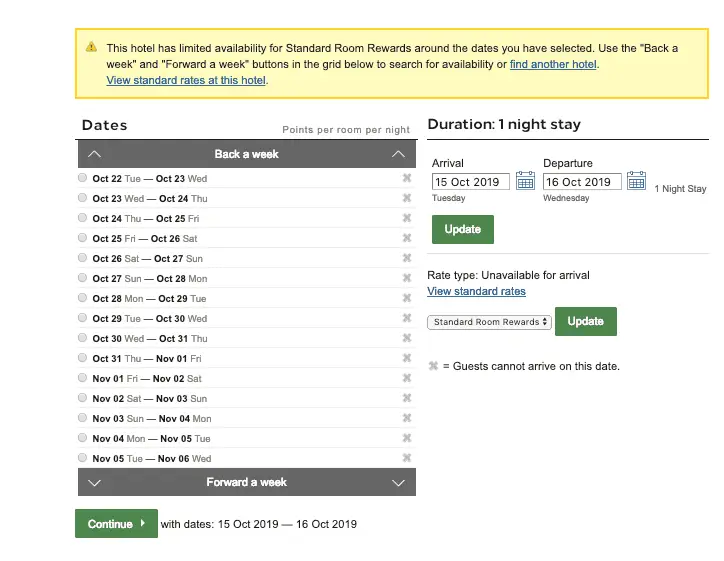Click unavailable X icon for Oct 22 row
The width and height of the screenshot is (724, 561).
pos(407,178)
